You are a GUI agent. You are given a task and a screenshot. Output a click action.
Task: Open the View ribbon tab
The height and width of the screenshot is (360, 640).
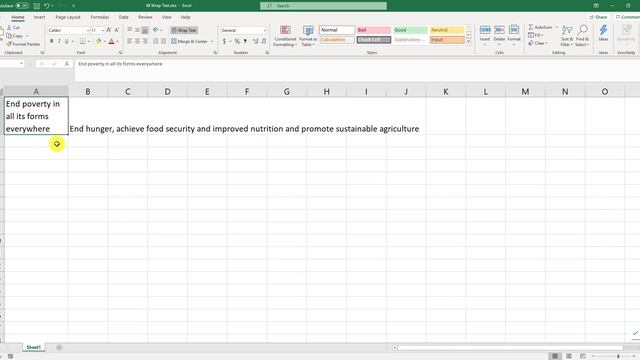(x=167, y=17)
